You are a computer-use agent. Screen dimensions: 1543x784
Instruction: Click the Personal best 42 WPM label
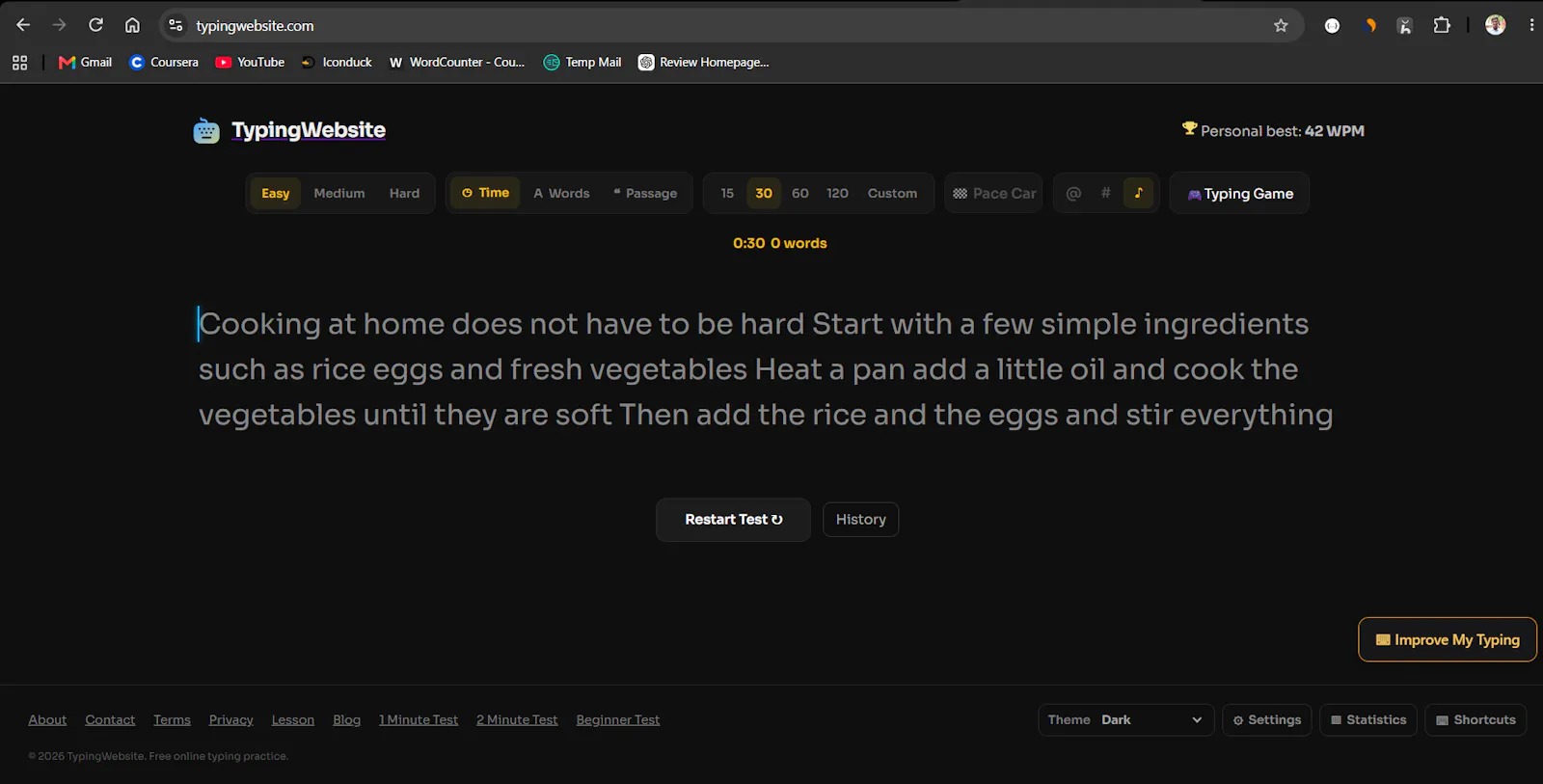(1273, 131)
